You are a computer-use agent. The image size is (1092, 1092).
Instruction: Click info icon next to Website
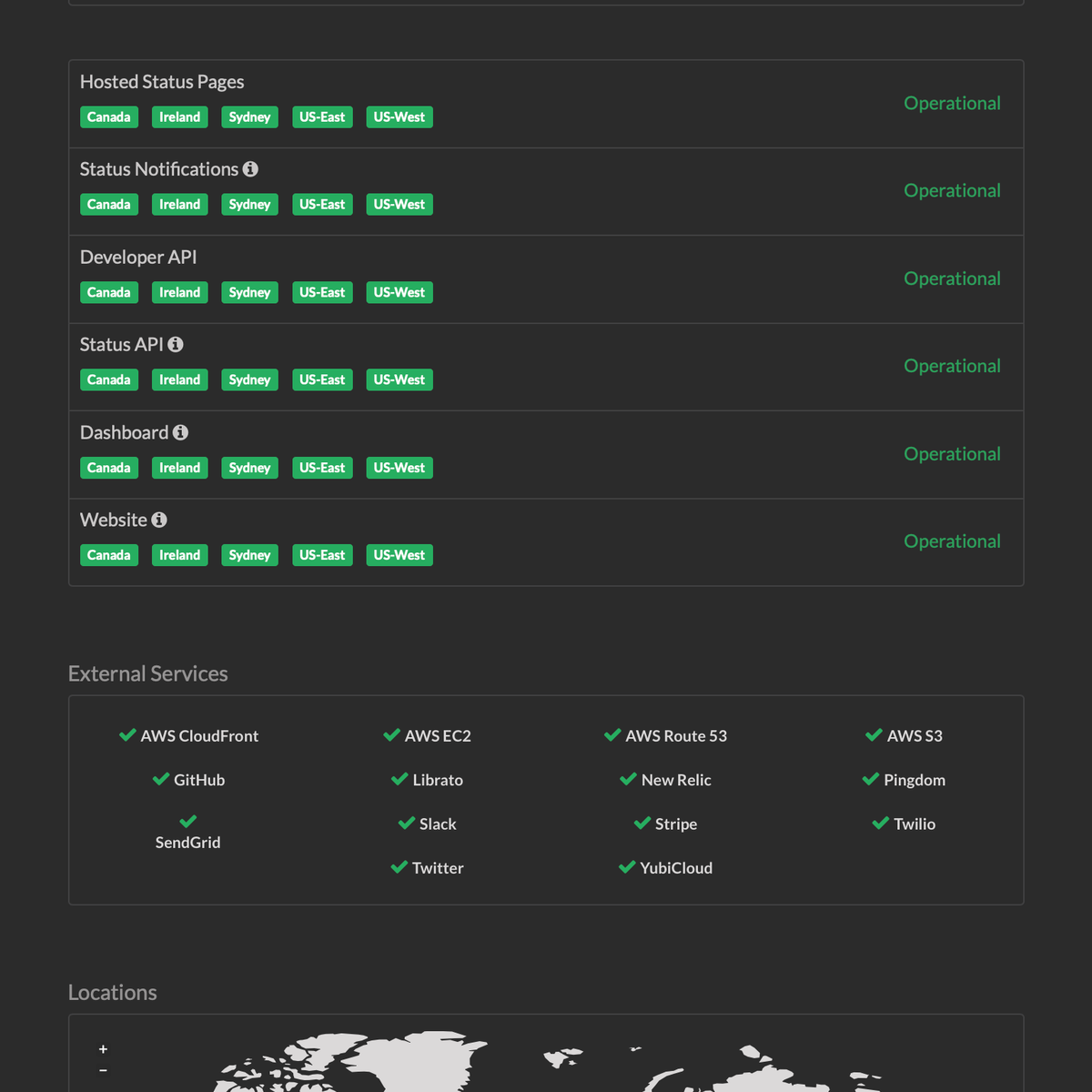tap(159, 520)
